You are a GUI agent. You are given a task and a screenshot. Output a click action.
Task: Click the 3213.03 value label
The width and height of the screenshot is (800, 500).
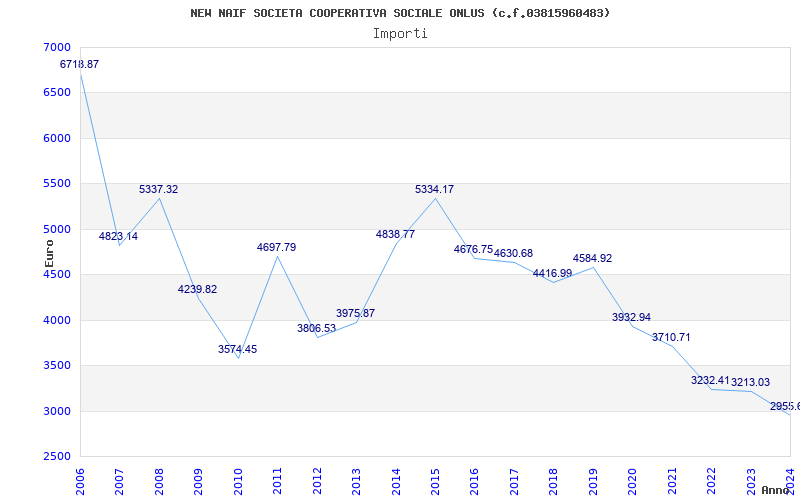751,382
